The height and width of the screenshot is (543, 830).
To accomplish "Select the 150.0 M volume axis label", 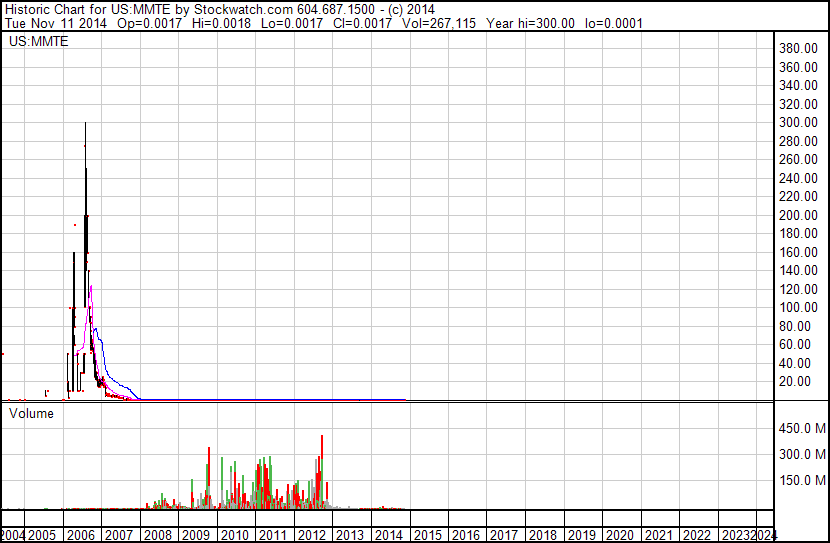I will [803, 481].
